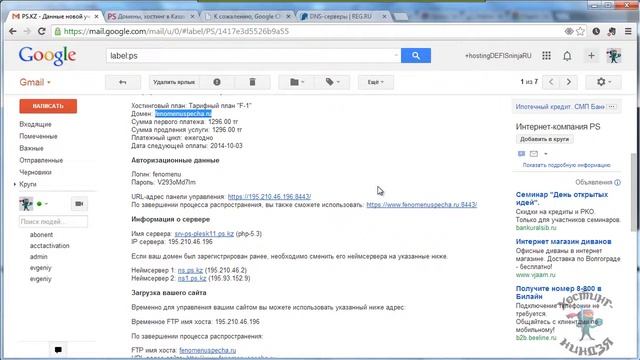Screen dimensions: 640x360
Task: Open the Gmail product switcher dropdown
Action: click(x=35, y=82)
